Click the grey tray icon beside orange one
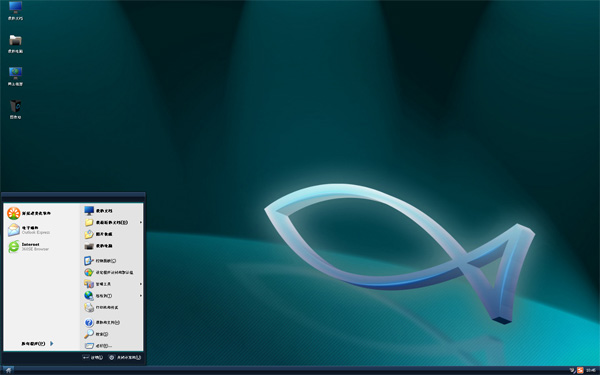This screenshot has height=375, width=600. [x=573, y=370]
